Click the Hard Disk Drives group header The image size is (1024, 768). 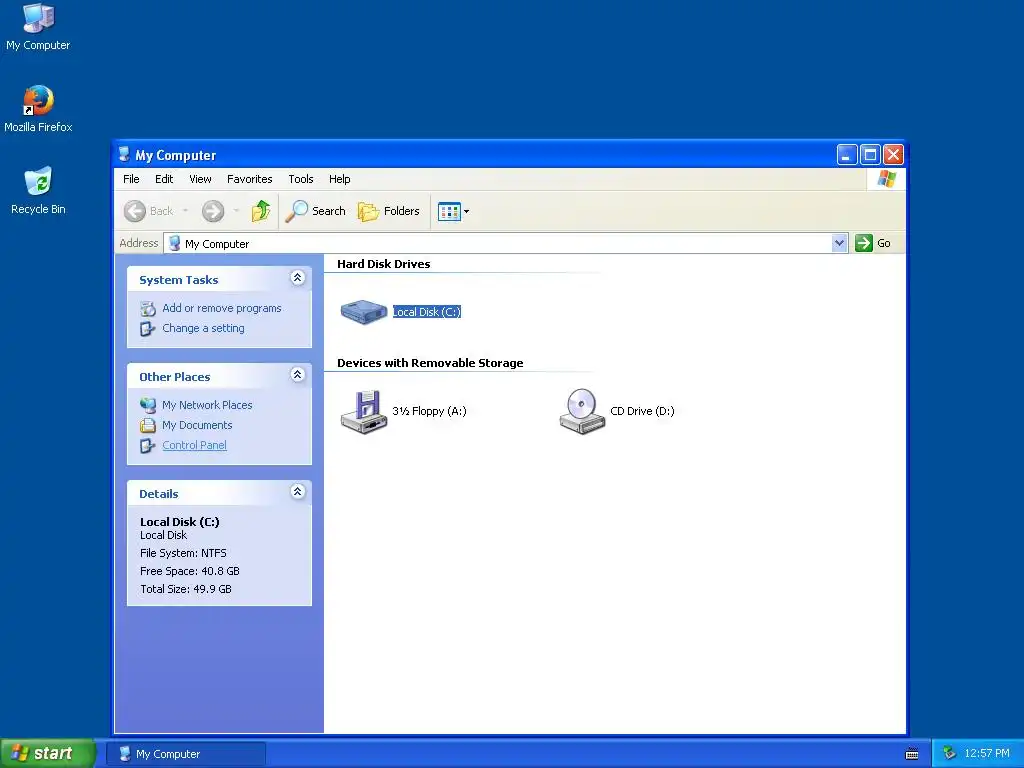tap(383, 264)
